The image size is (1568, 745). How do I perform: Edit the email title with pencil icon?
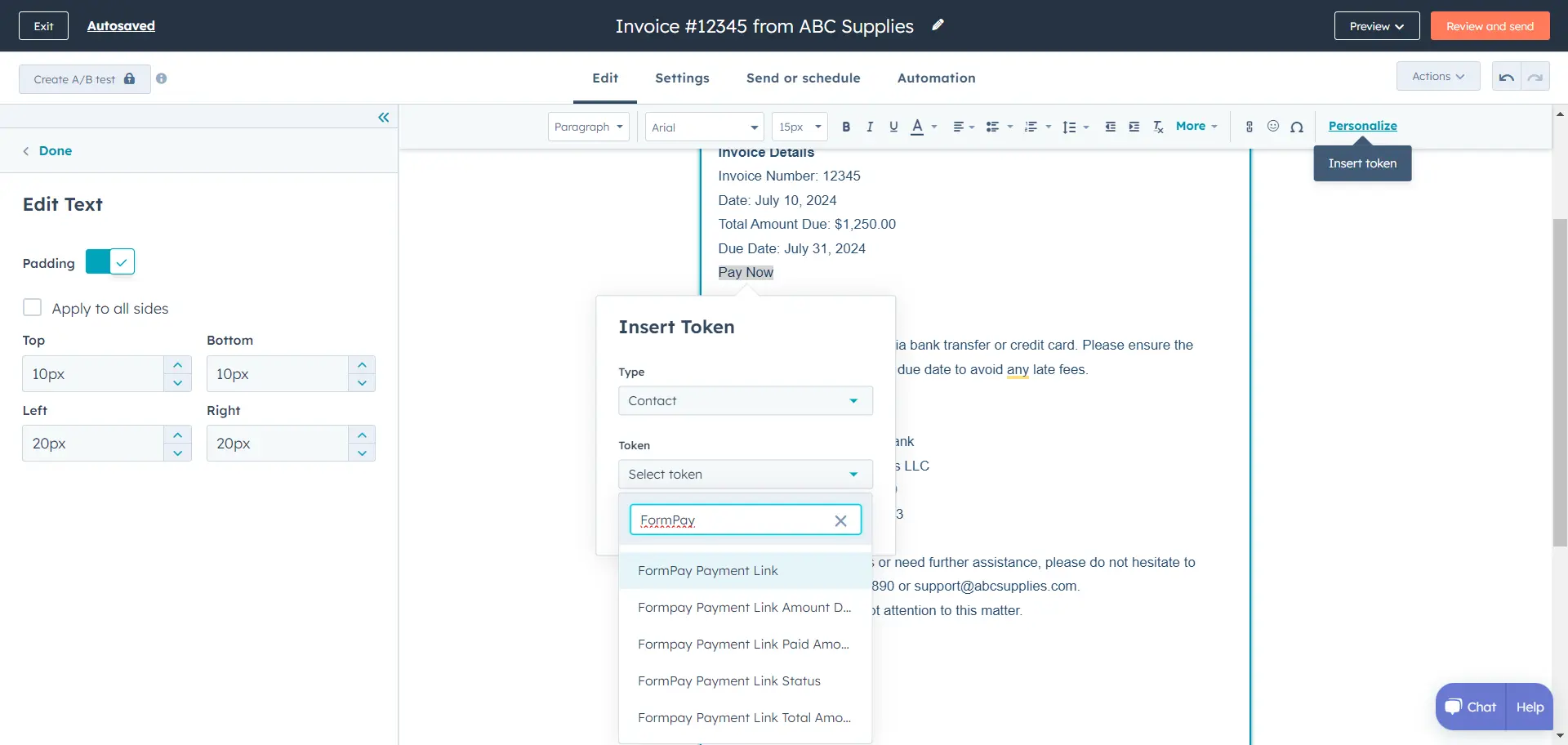[938, 25]
